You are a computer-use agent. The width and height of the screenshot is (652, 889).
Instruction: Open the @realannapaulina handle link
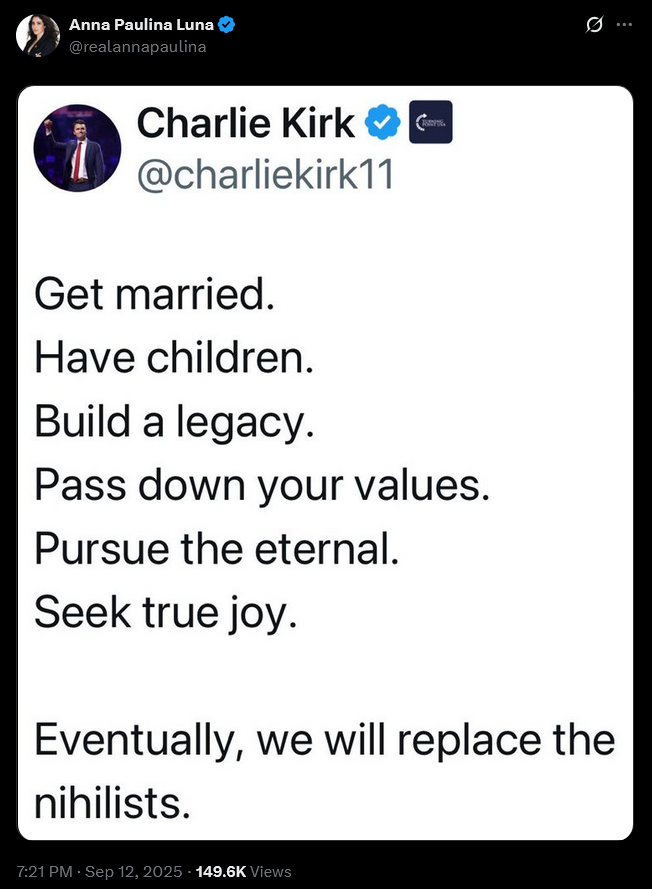pyautogui.click(x=138, y=47)
